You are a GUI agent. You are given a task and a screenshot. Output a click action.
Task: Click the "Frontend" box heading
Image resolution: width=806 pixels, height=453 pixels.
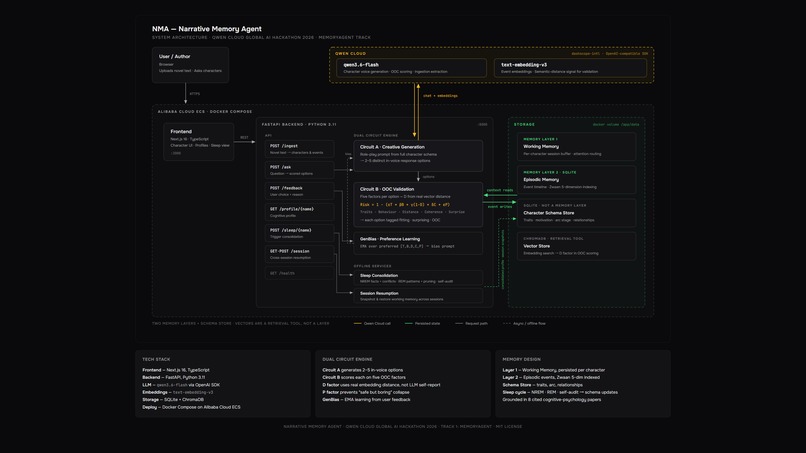[181, 132]
